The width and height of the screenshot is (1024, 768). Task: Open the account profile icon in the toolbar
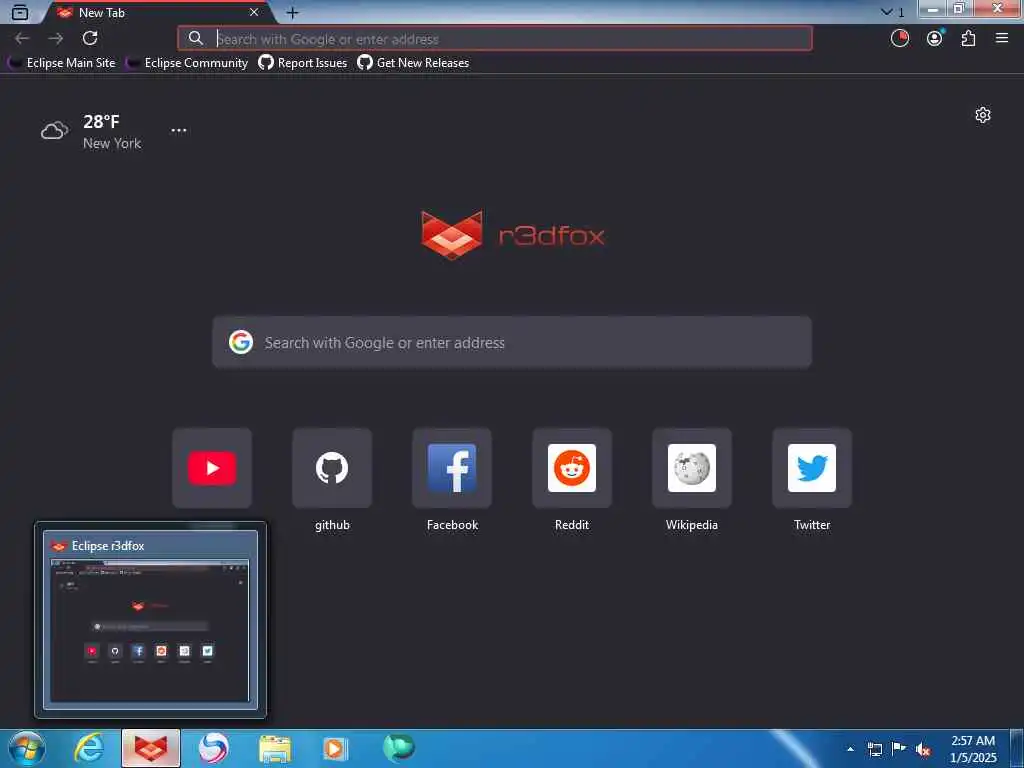(x=935, y=39)
